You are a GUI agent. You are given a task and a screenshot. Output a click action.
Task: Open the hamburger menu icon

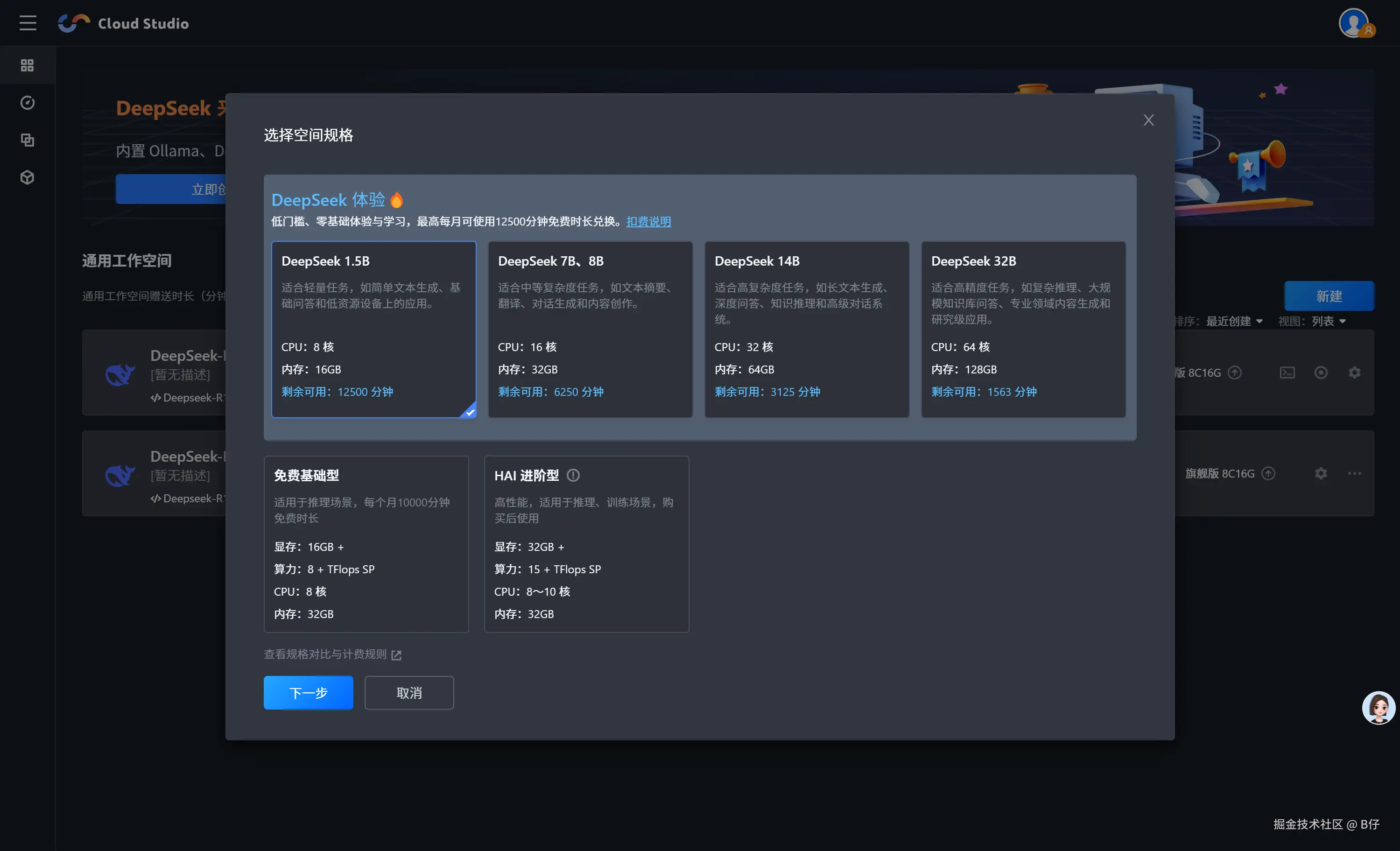27,23
